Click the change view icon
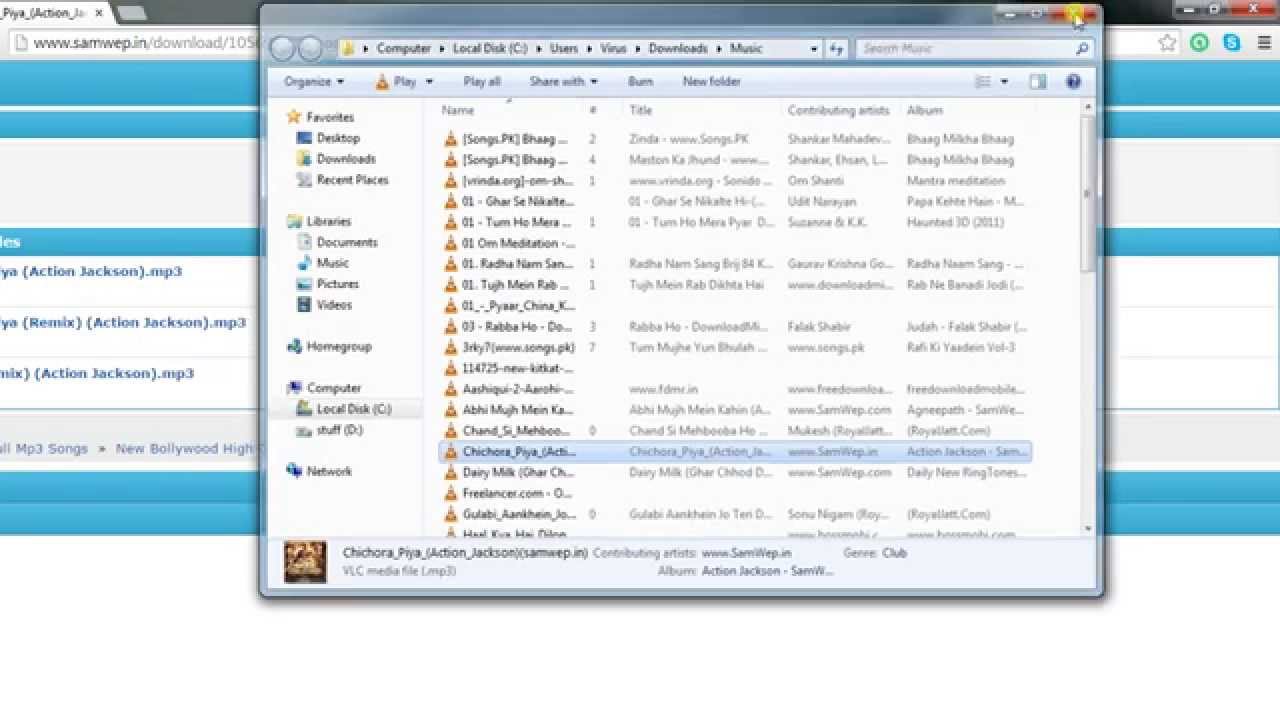The width and height of the screenshot is (1280, 720). coord(983,82)
